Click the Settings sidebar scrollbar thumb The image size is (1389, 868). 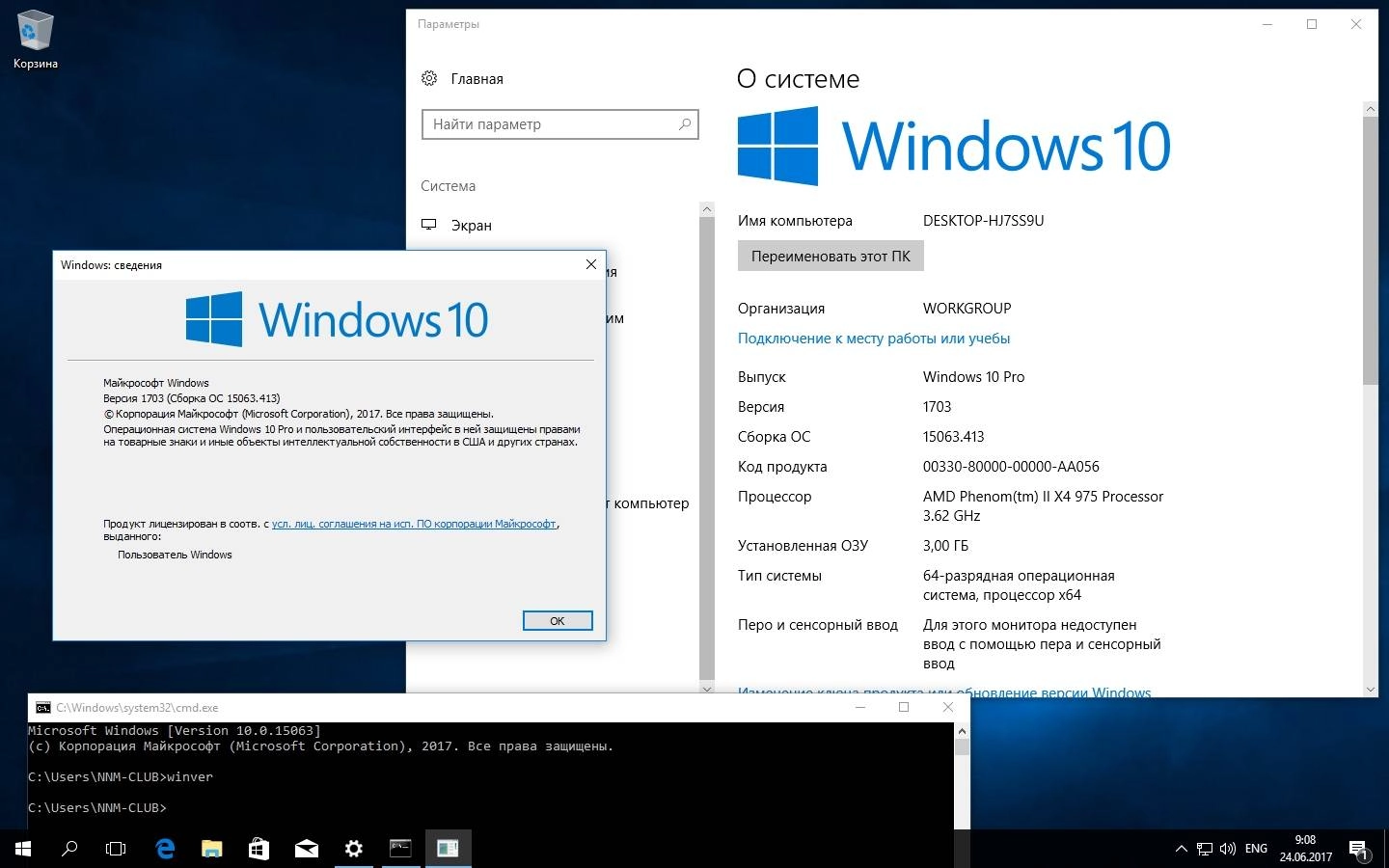coord(707,448)
